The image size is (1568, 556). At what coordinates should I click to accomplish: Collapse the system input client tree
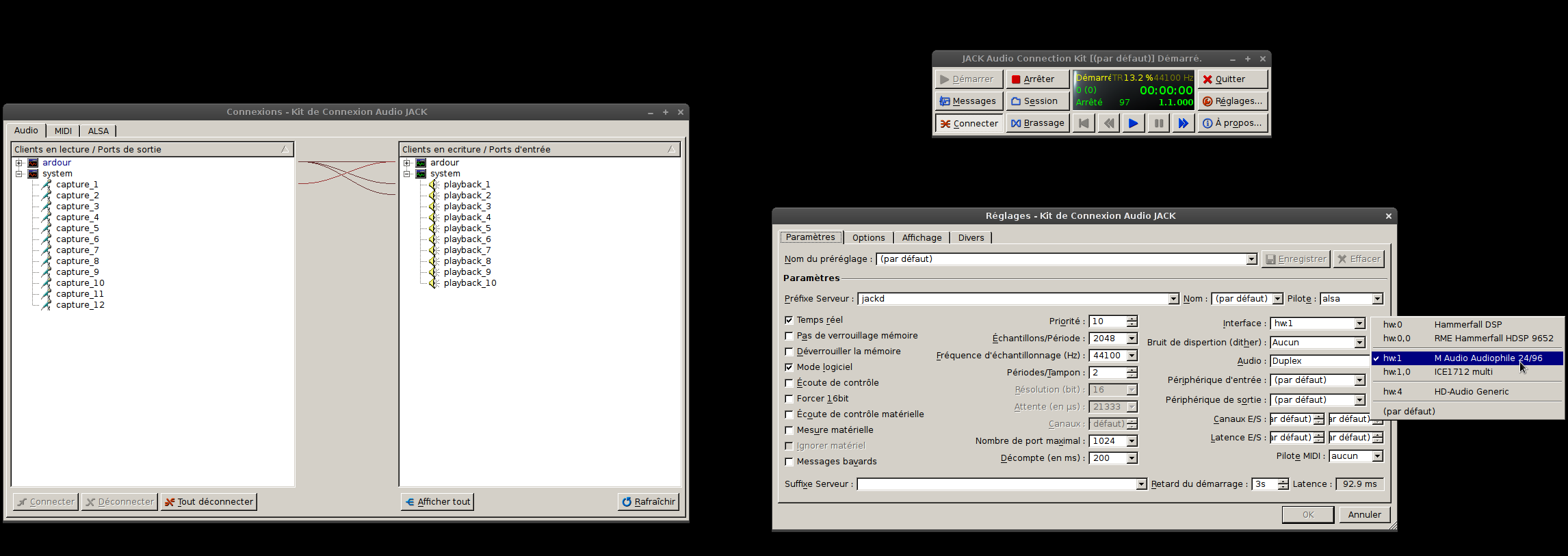(x=407, y=174)
